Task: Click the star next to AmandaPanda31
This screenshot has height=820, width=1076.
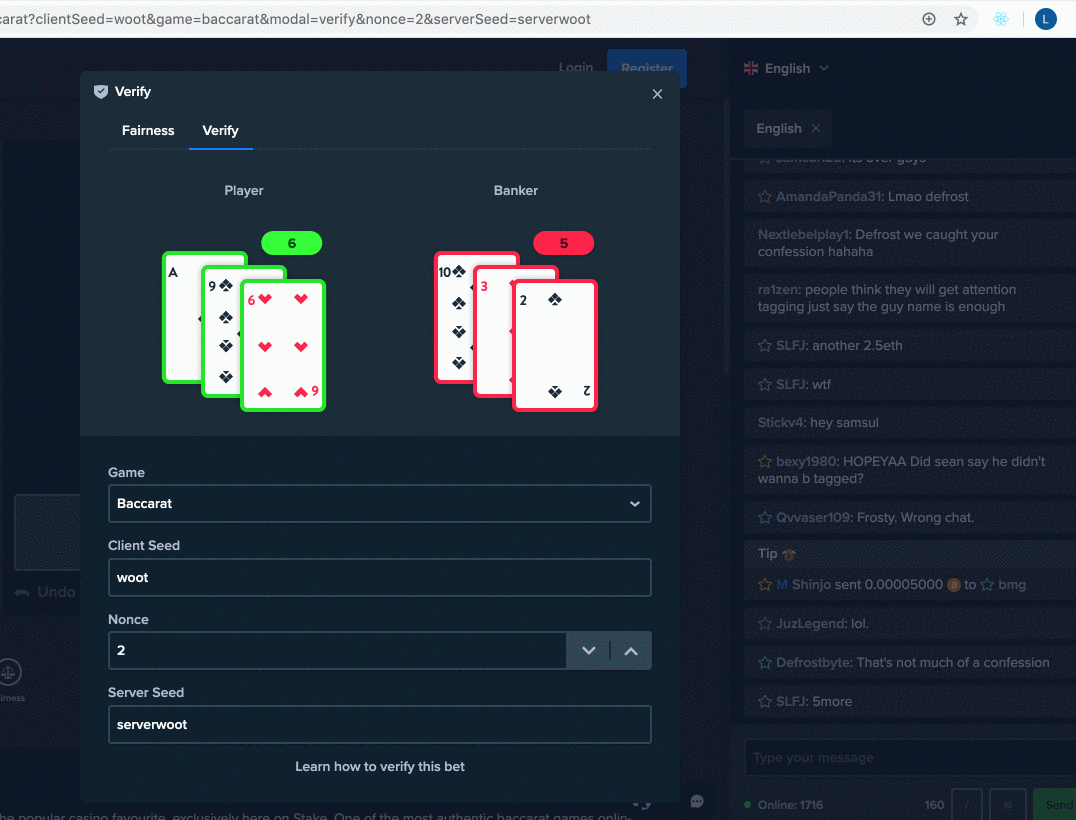Action: click(x=764, y=197)
